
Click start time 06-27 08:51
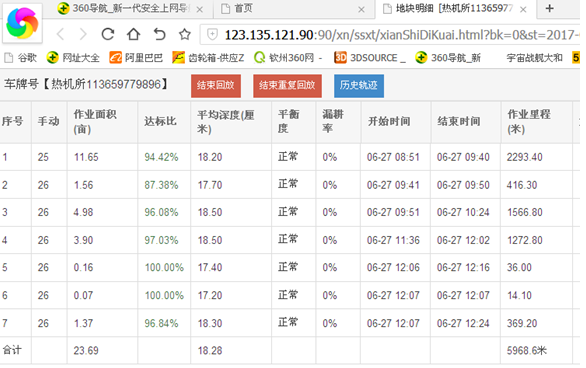pyautogui.click(x=393, y=157)
